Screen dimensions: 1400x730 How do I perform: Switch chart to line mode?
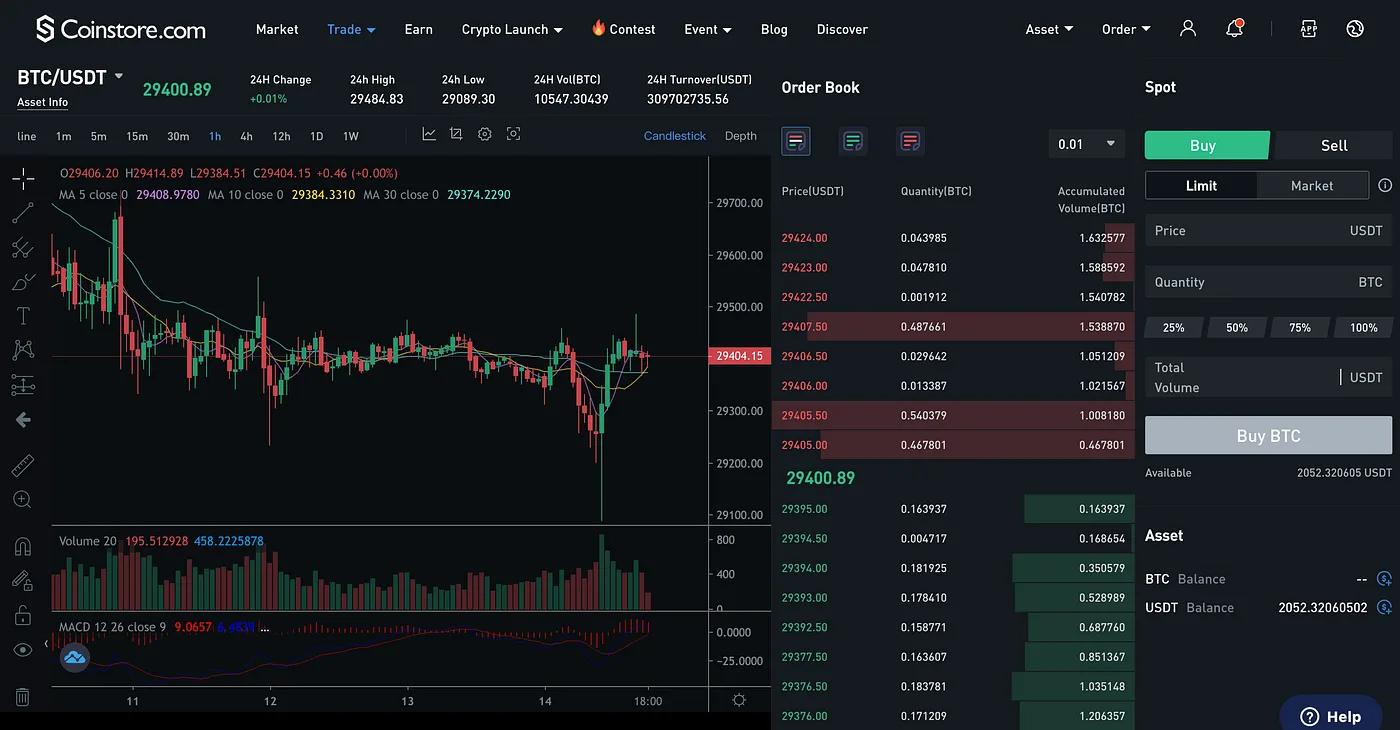(27, 136)
